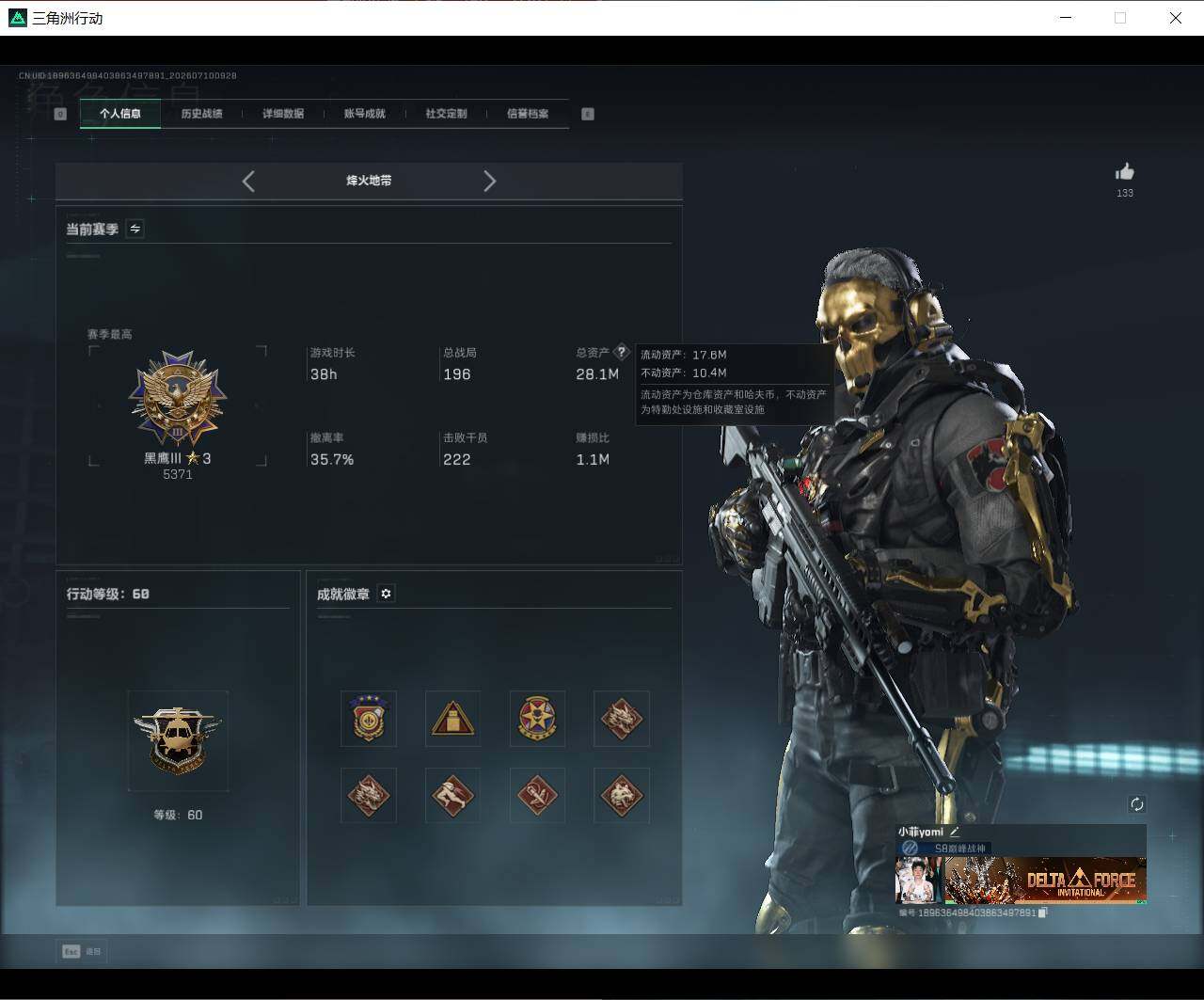Toggle season switch beside 当前赛季
This screenshot has width=1204, height=1000.
(x=135, y=229)
